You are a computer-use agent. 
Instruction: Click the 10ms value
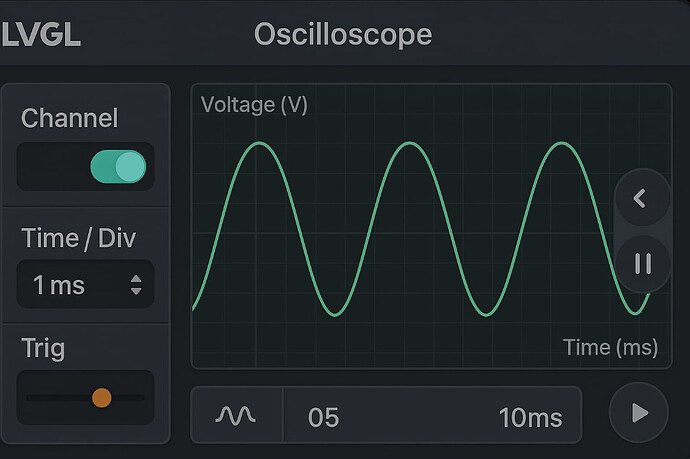click(530, 417)
